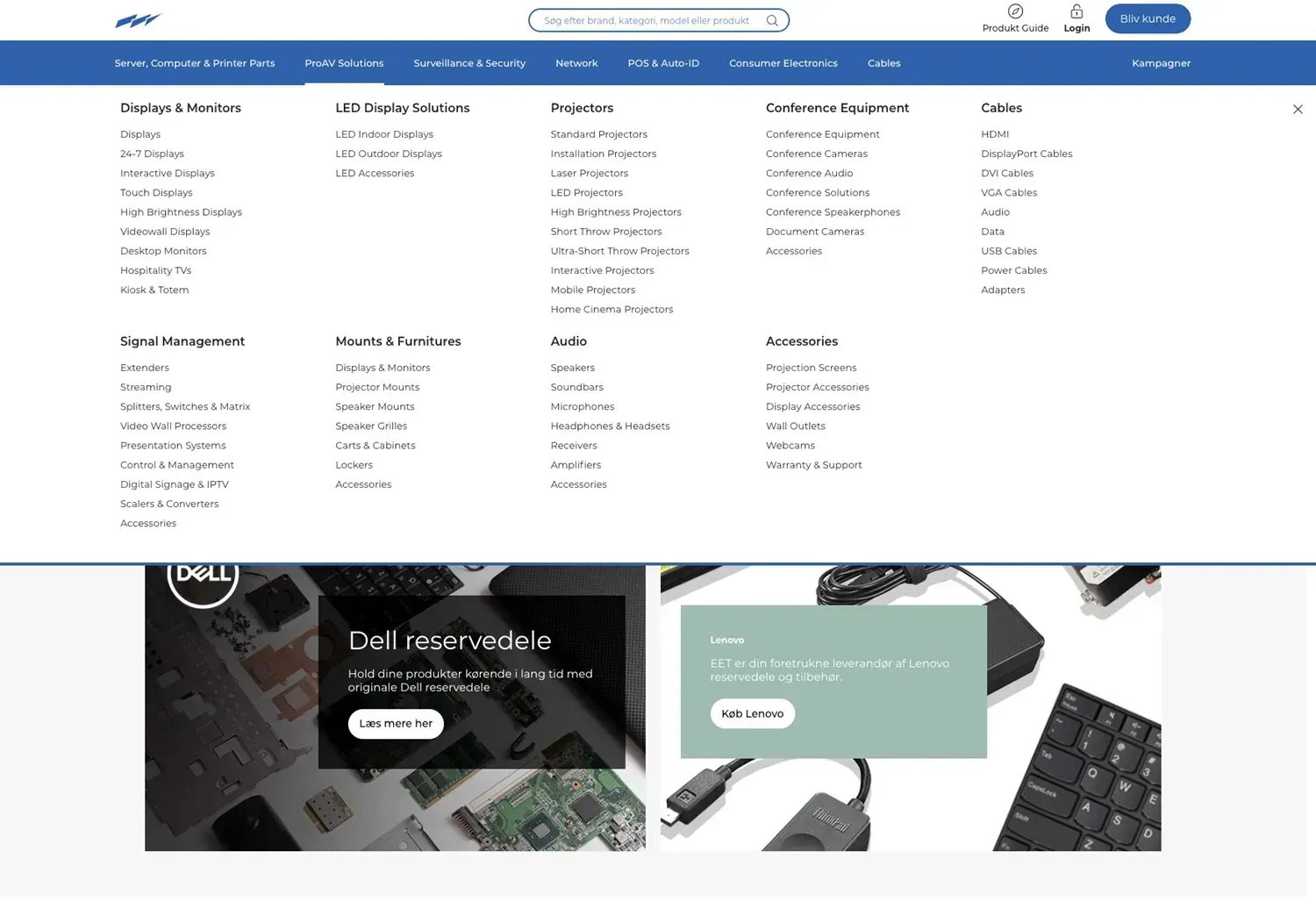Close the mega menu with X
The height and width of the screenshot is (902, 1316).
tap(1298, 109)
